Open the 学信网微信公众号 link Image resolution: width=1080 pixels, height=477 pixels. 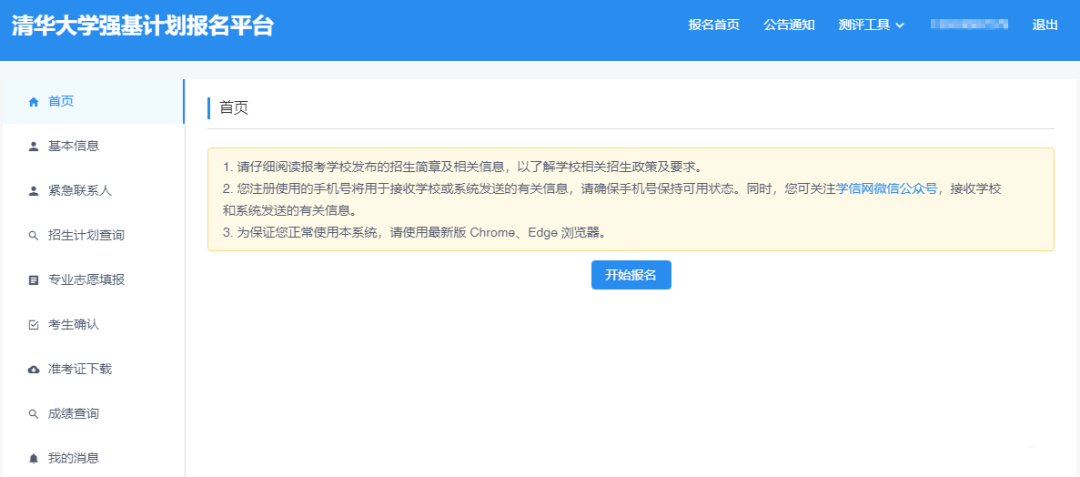886,188
